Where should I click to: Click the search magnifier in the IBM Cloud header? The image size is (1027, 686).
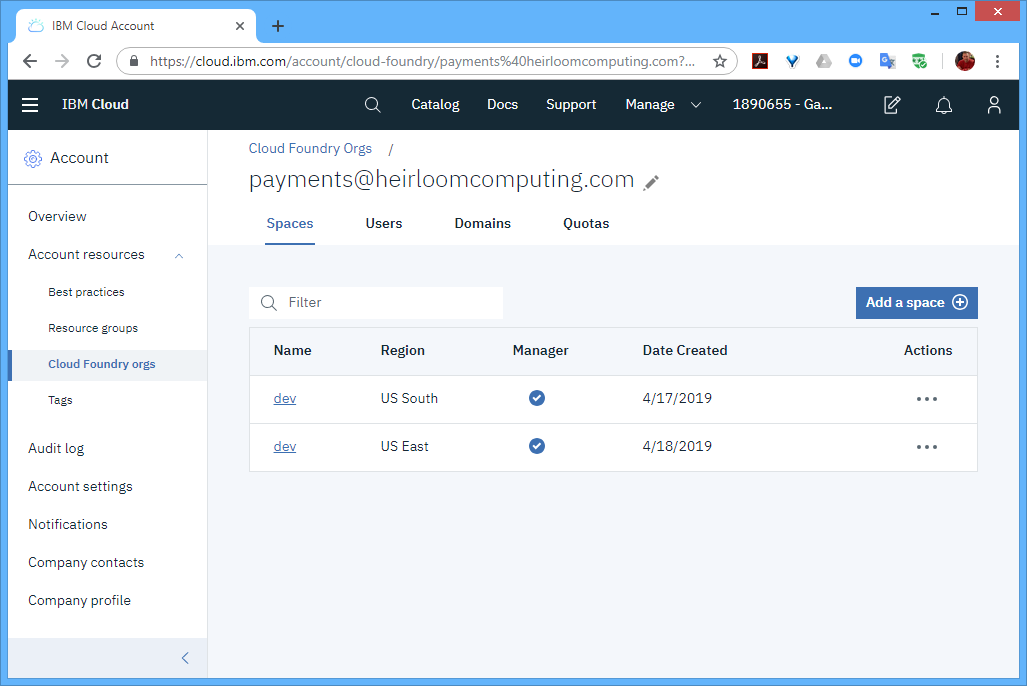pos(373,105)
